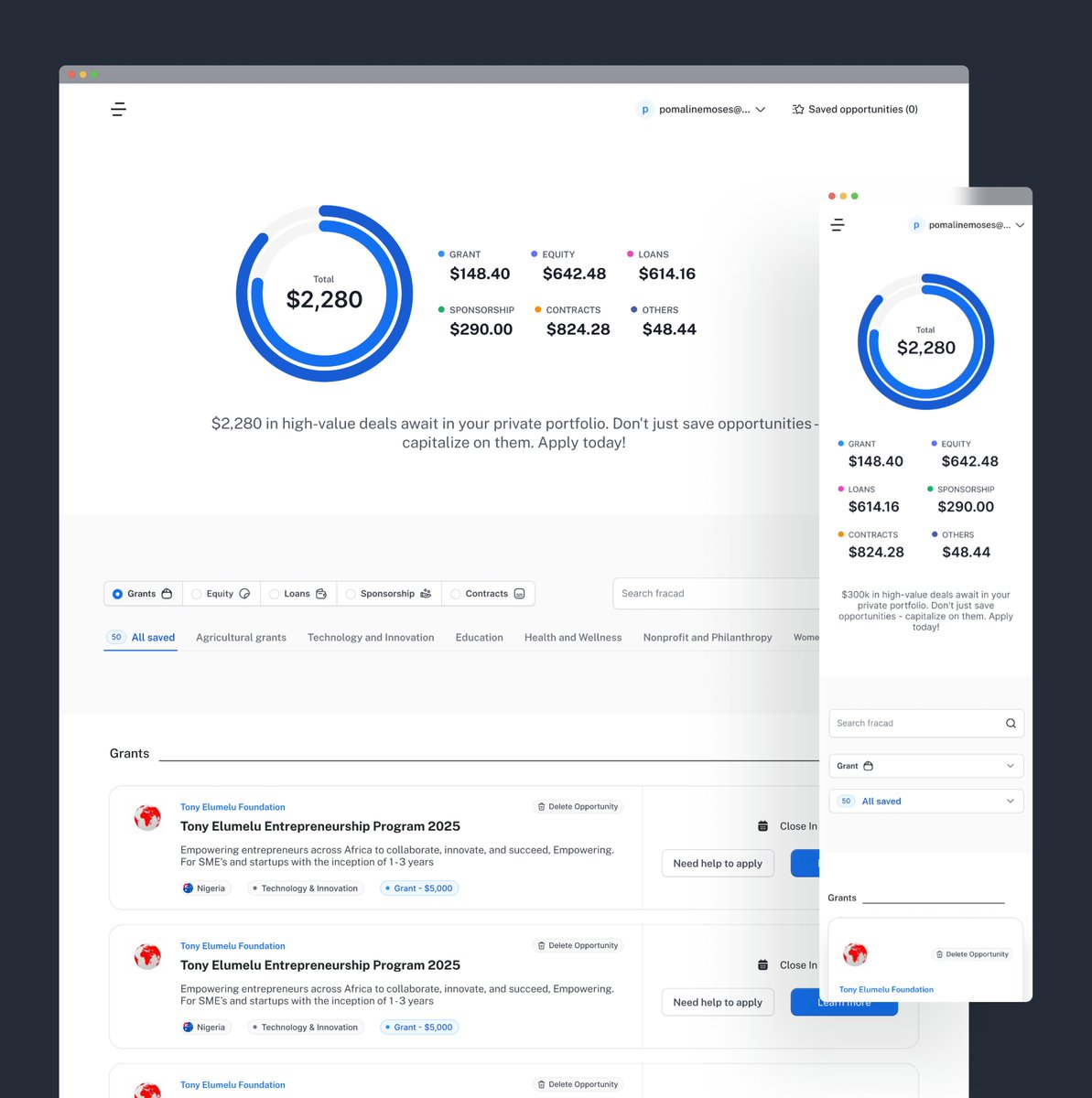This screenshot has height=1098, width=1092.
Task: Click the Equity pie chart icon
Action: 244,594
